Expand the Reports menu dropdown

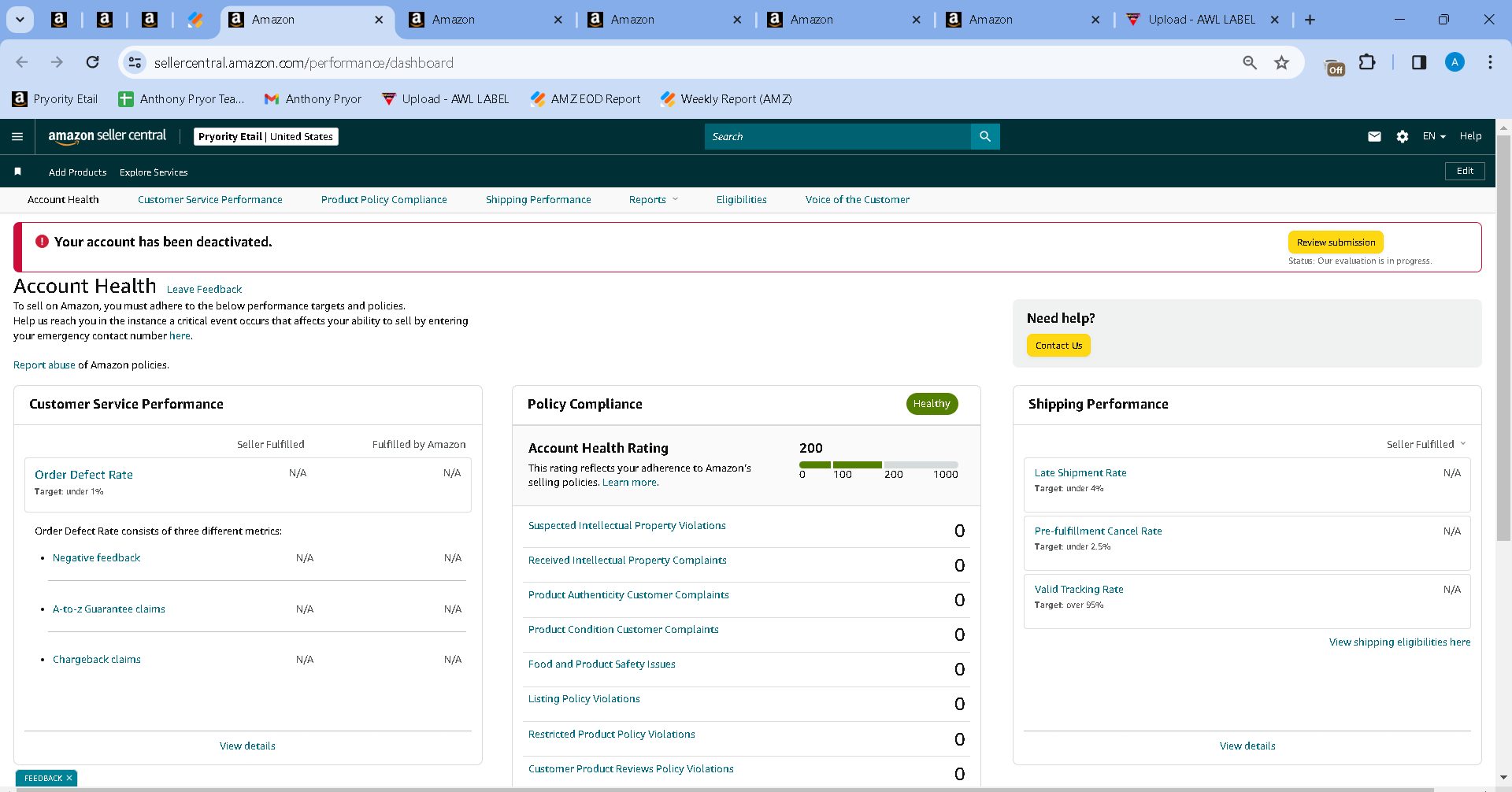coord(654,199)
